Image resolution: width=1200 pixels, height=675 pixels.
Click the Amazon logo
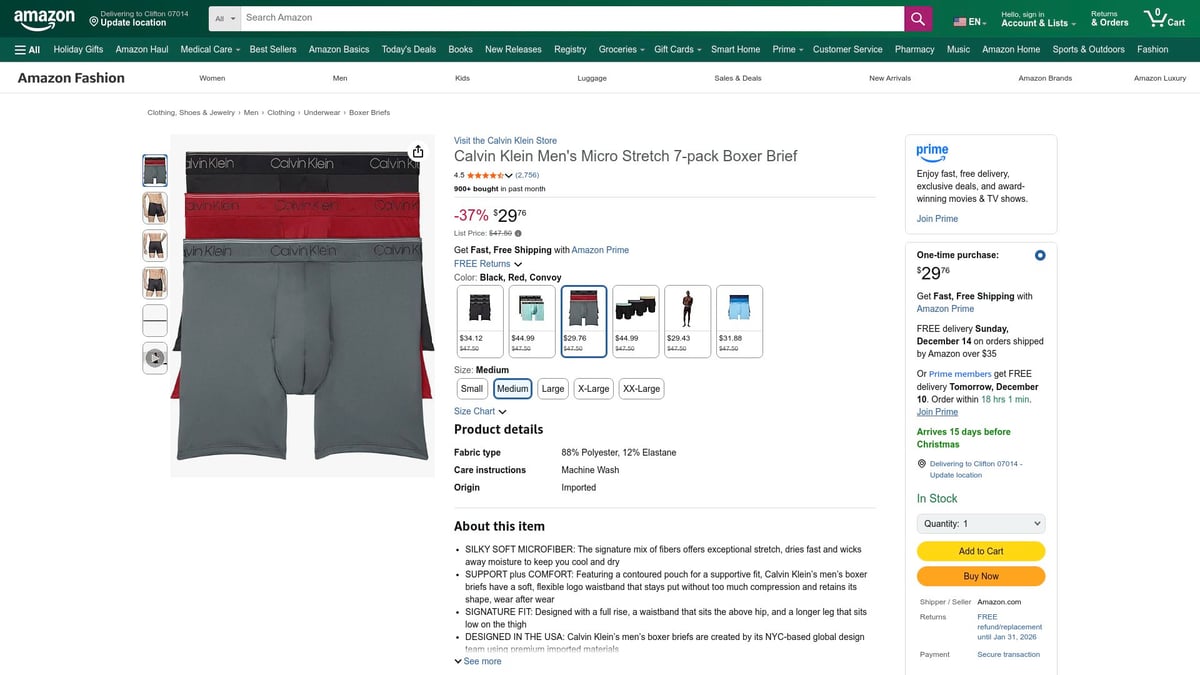click(x=43, y=17)
